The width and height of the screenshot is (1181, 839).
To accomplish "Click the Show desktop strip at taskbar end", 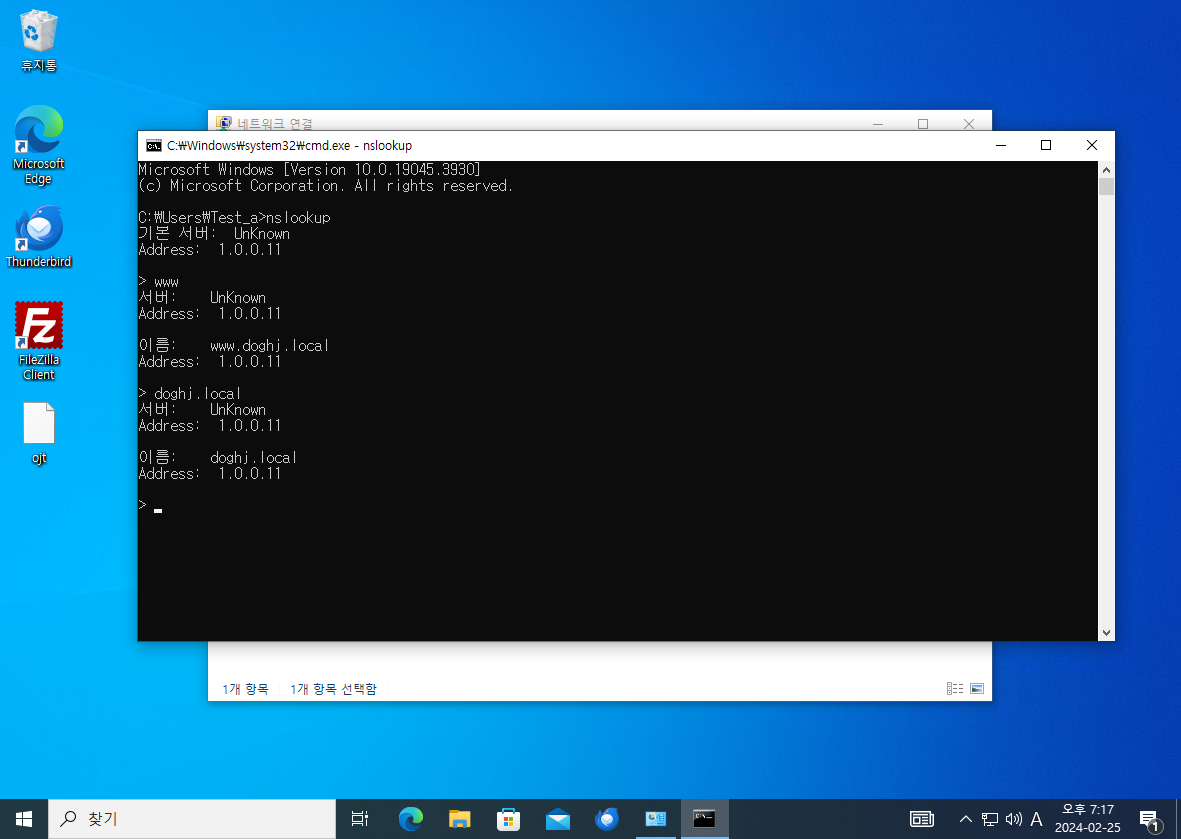I will (1178, 819).
